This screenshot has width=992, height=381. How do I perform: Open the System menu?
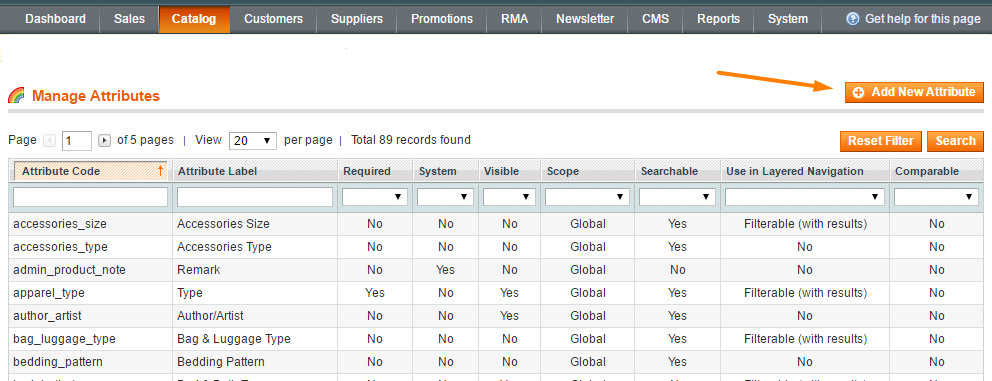point(788,19)
